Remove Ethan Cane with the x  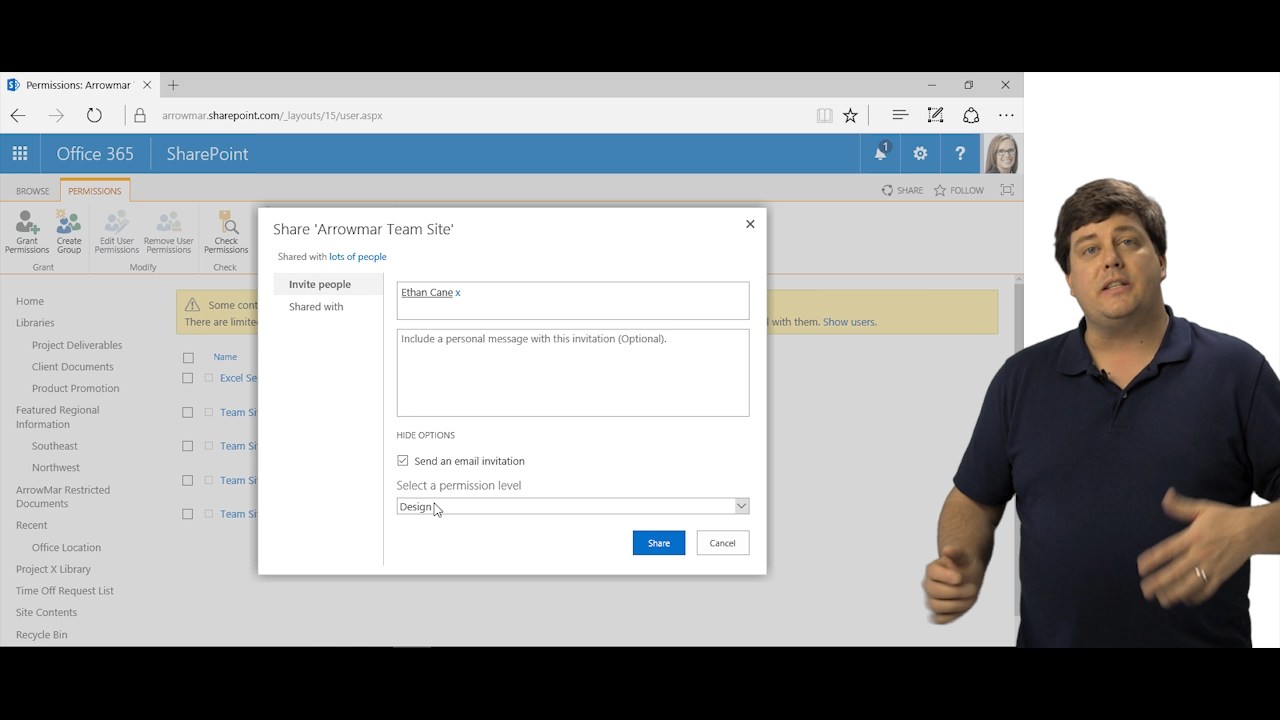point(458,292)
